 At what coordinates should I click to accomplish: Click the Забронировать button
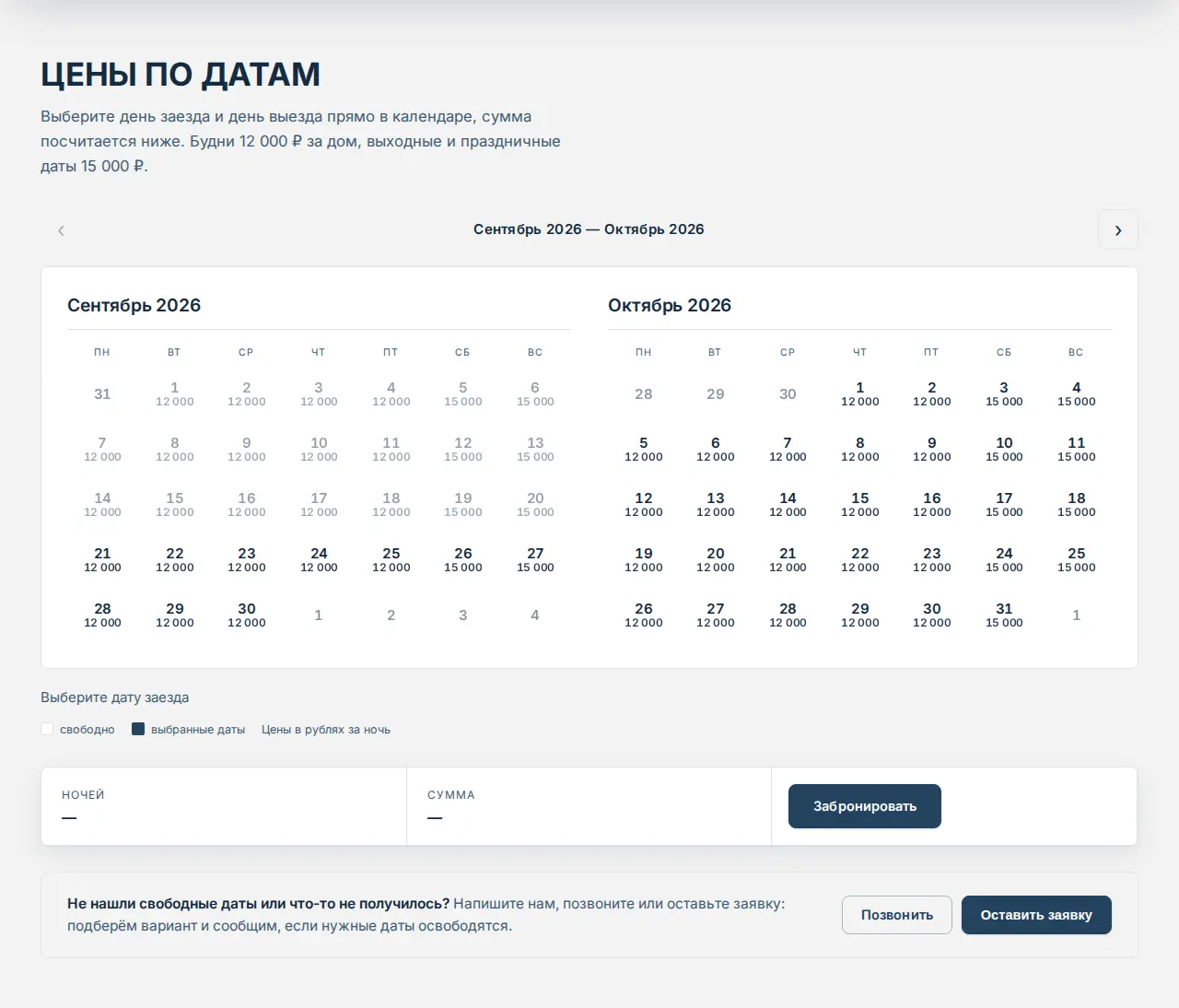[865, 806]
